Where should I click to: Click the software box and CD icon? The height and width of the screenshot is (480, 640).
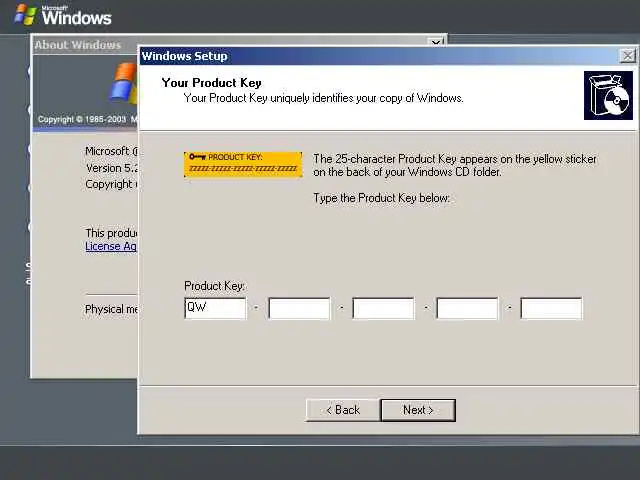[608, 96]
